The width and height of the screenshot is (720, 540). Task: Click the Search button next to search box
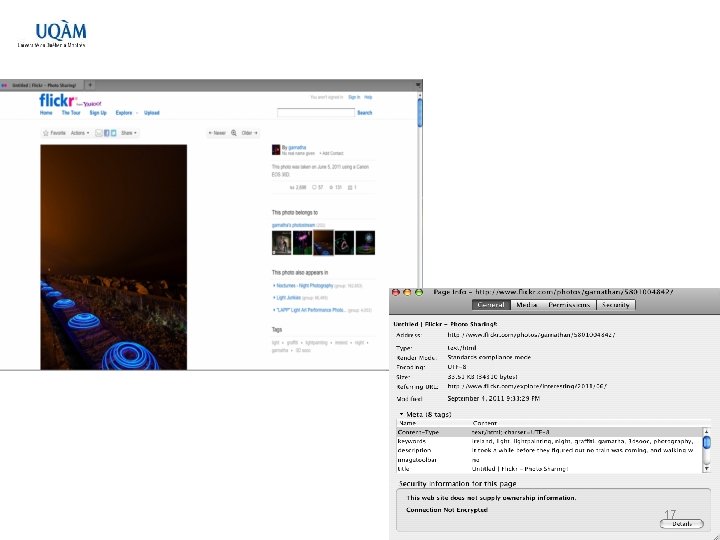point(365,112)
